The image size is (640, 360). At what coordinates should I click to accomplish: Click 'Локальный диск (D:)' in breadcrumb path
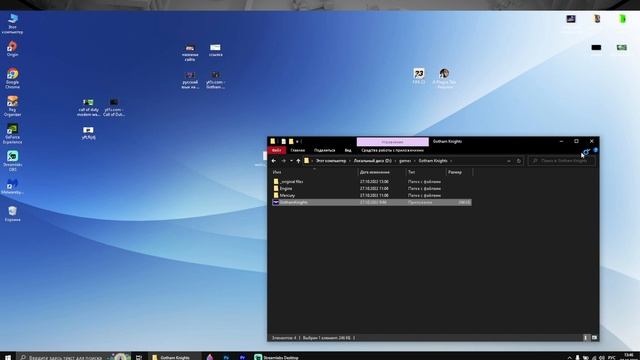pos(372,161)
